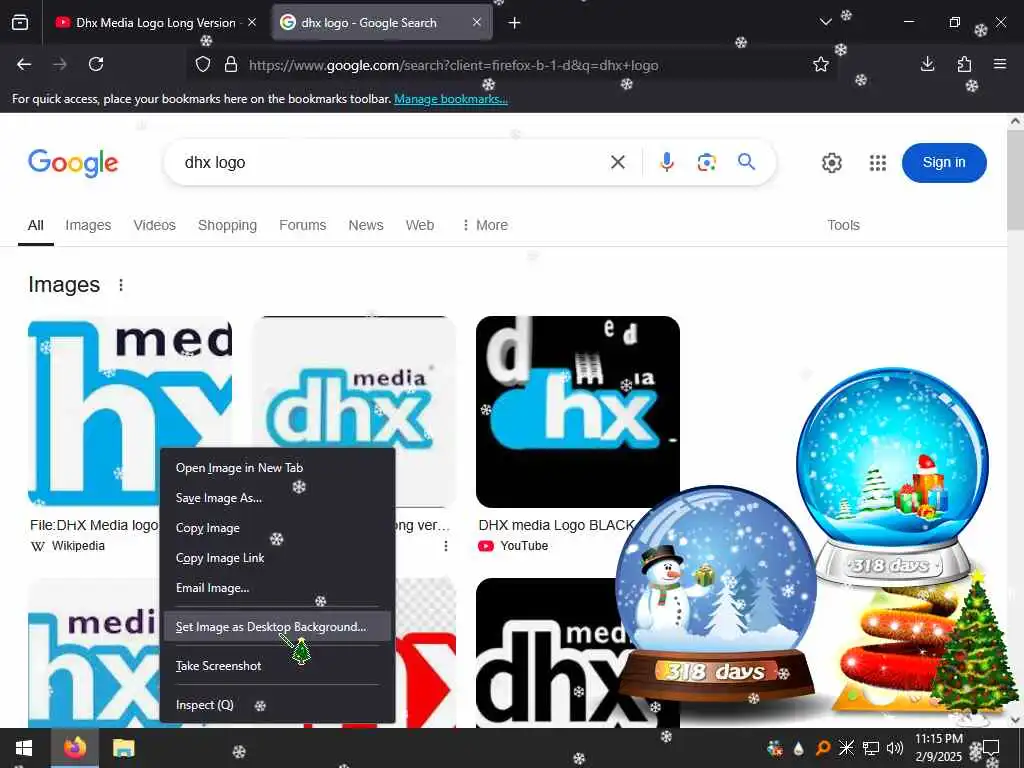Switch to the Forums search tab
The image size is (1024, 768).
point(302,225)
